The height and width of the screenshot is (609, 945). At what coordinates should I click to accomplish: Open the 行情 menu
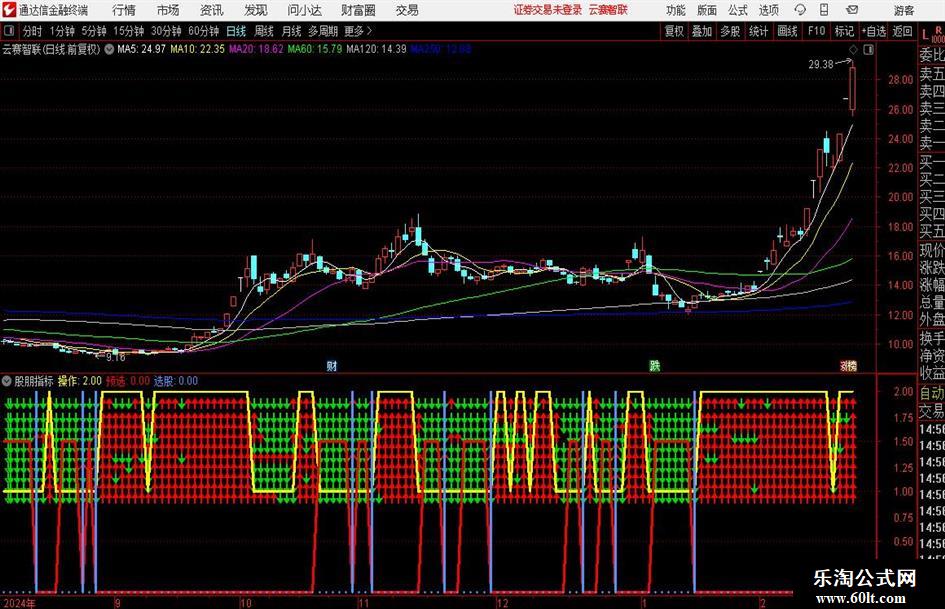tap(124, 10)
